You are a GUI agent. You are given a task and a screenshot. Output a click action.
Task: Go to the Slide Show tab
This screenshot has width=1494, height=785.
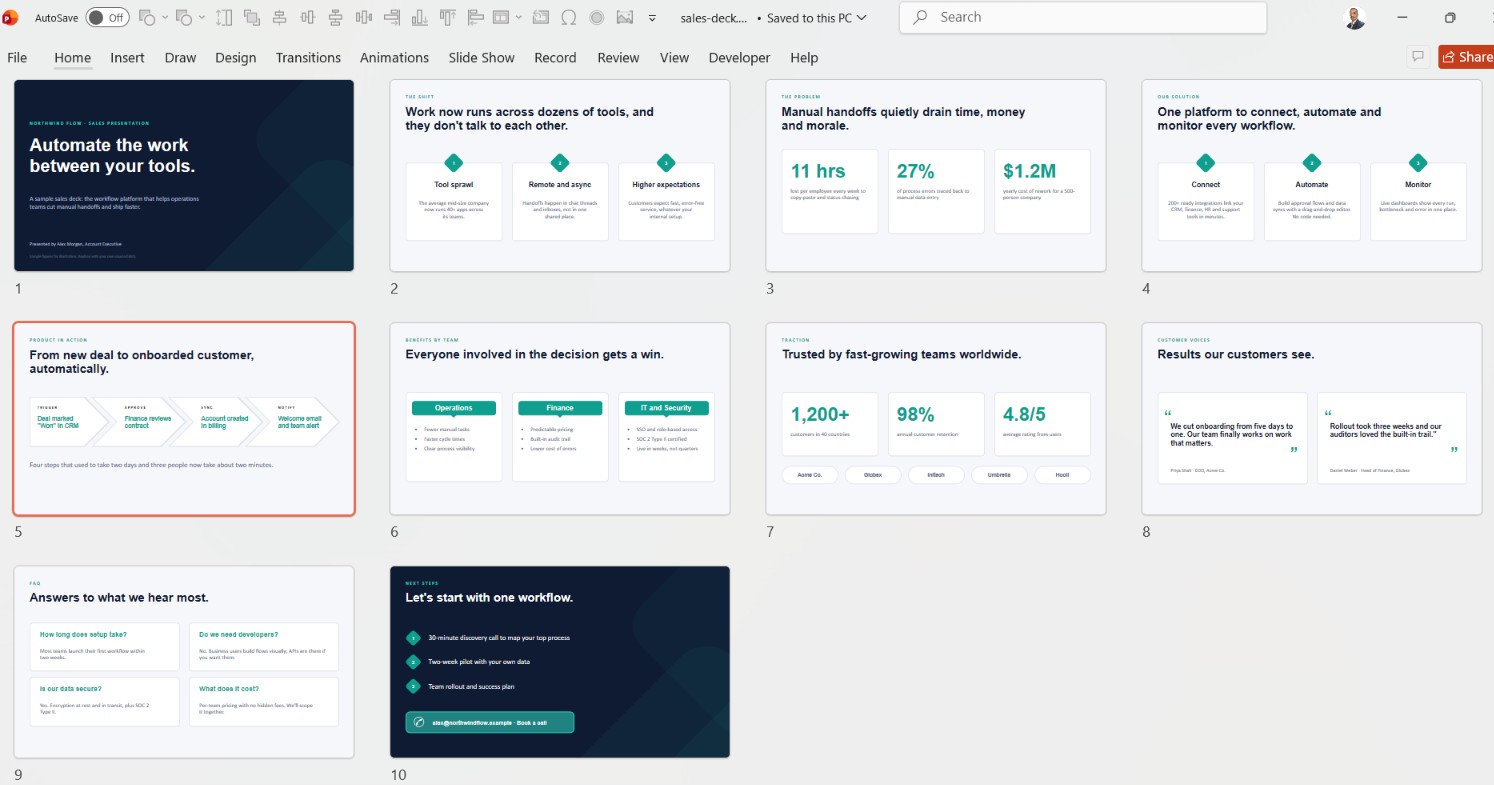click(x=481, y=58)
